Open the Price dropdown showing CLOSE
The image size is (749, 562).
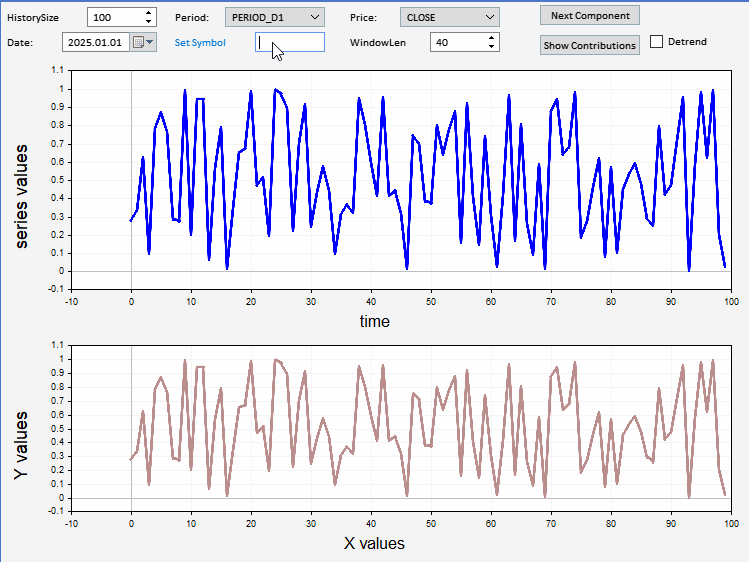coord(449,17)
